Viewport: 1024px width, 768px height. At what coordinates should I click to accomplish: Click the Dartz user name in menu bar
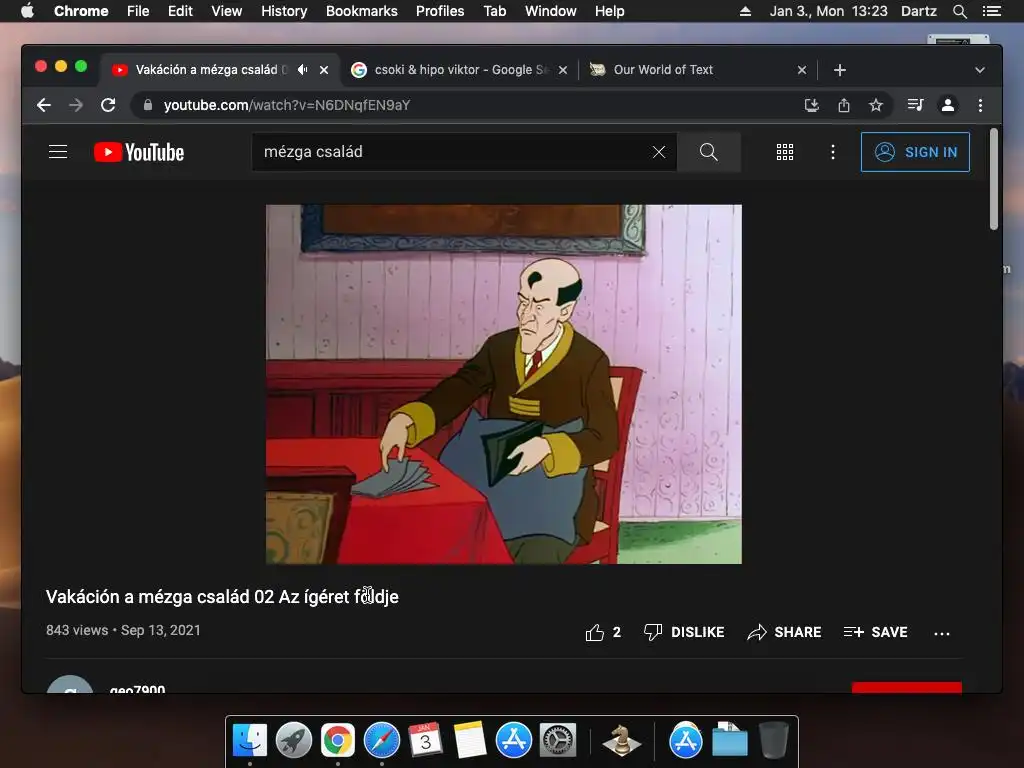coord(919,11)
